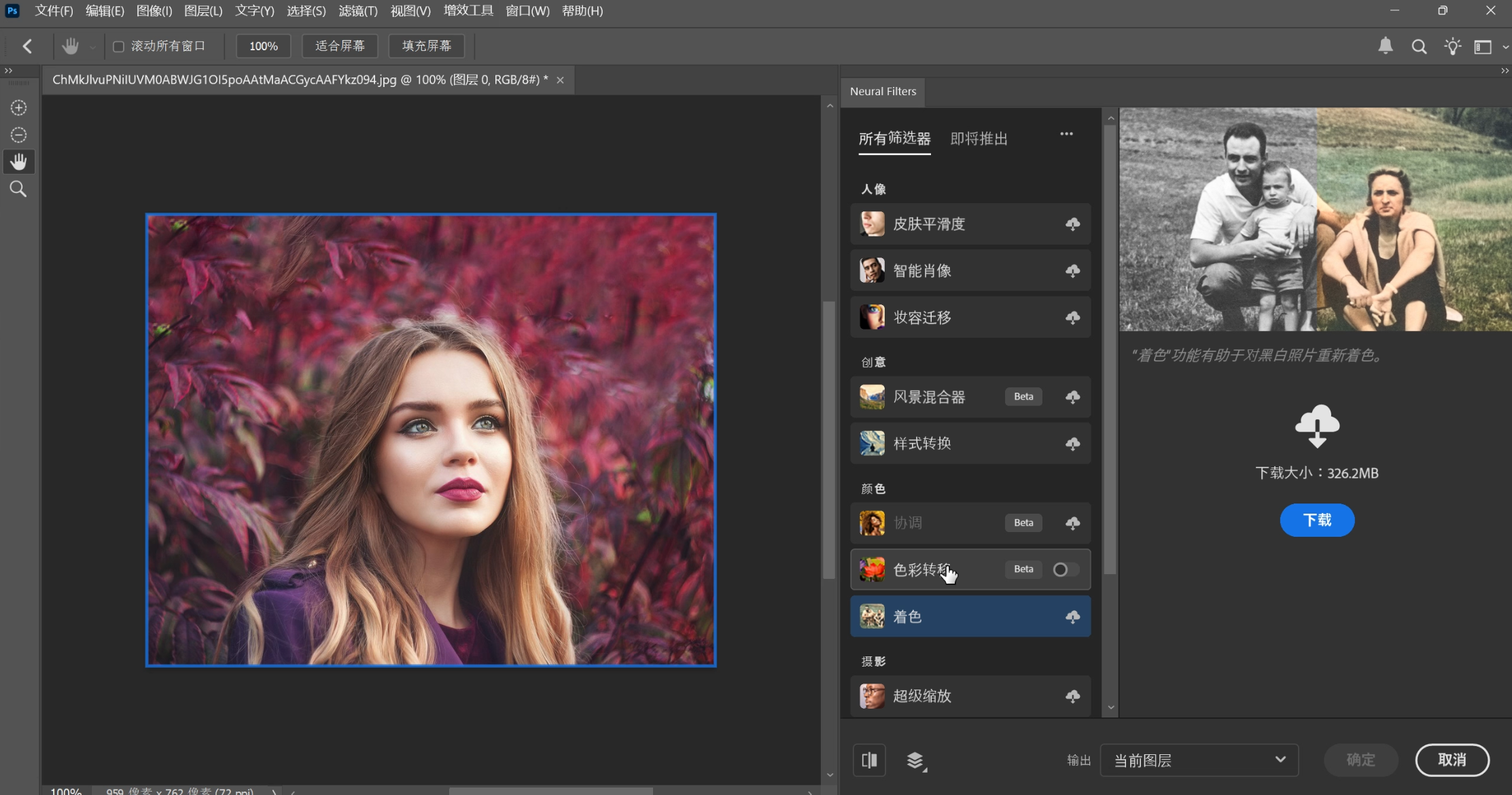Download the 着色 filter via cloud icon
This screenshot has width=1512, height=795.
(x=1072, y=616)
